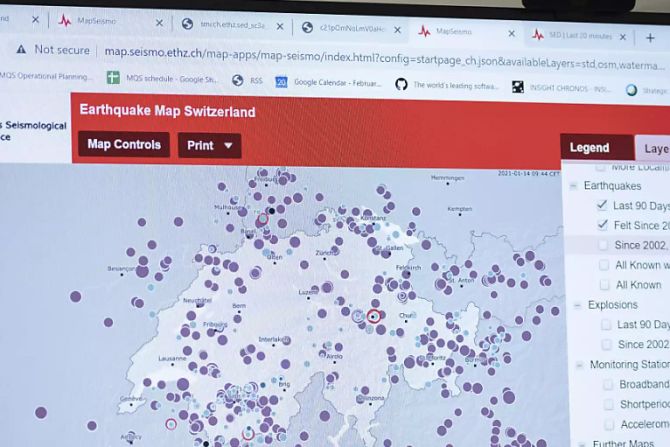Screen dimensions: 670x447
Task: Click the Zürich city label on the map
Action: pos(327,253)
